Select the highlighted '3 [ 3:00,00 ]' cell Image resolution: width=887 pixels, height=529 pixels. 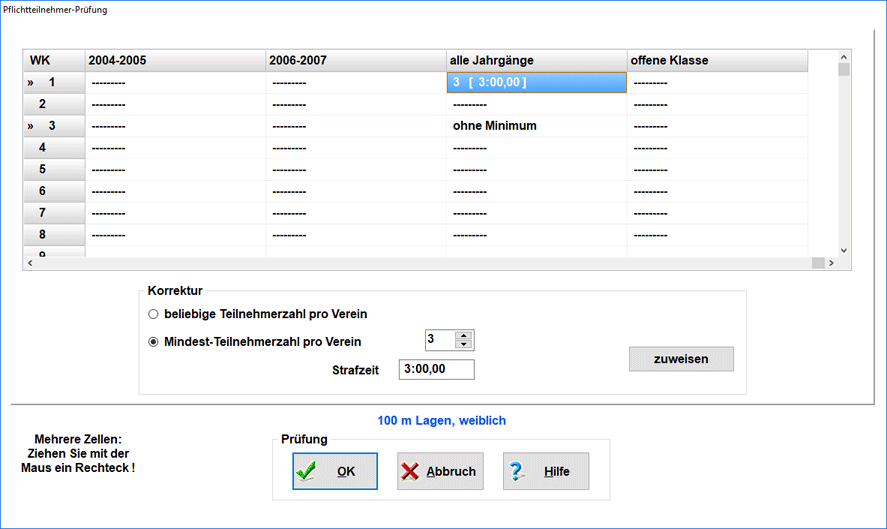click(536, 83)
